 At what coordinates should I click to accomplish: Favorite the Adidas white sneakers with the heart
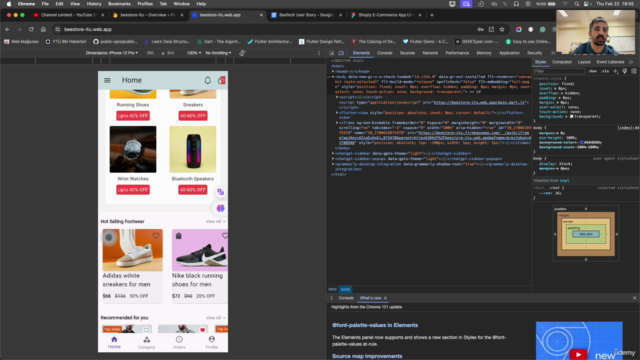pos(156,236)
